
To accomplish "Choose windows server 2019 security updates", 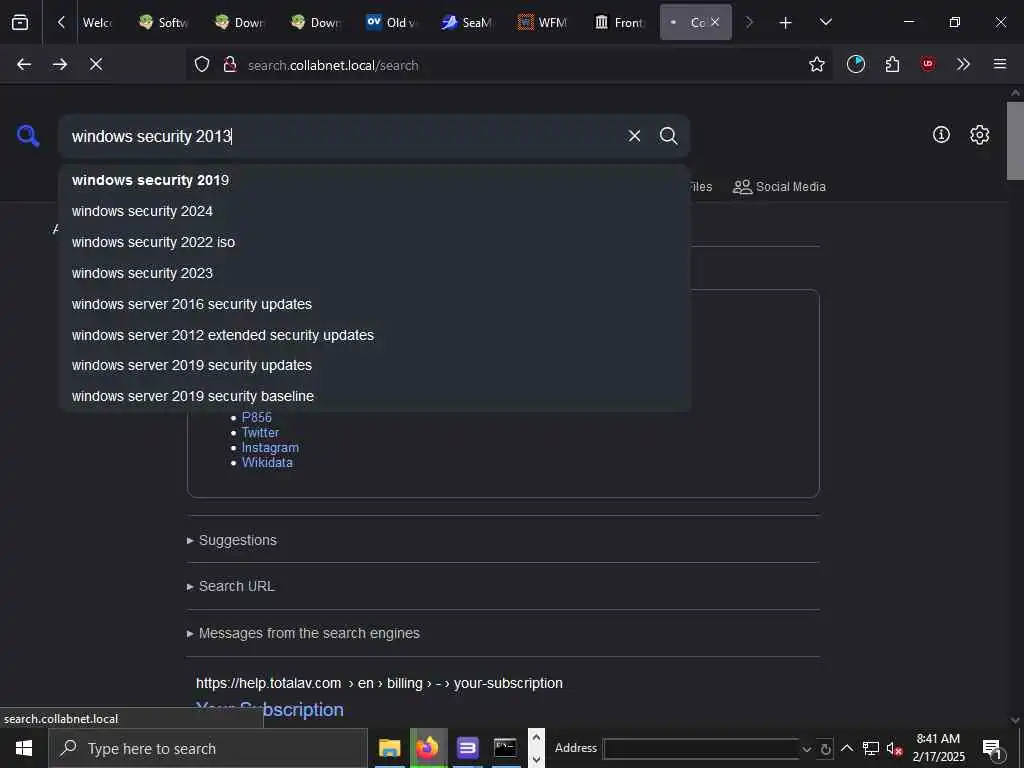I will 375,365.
